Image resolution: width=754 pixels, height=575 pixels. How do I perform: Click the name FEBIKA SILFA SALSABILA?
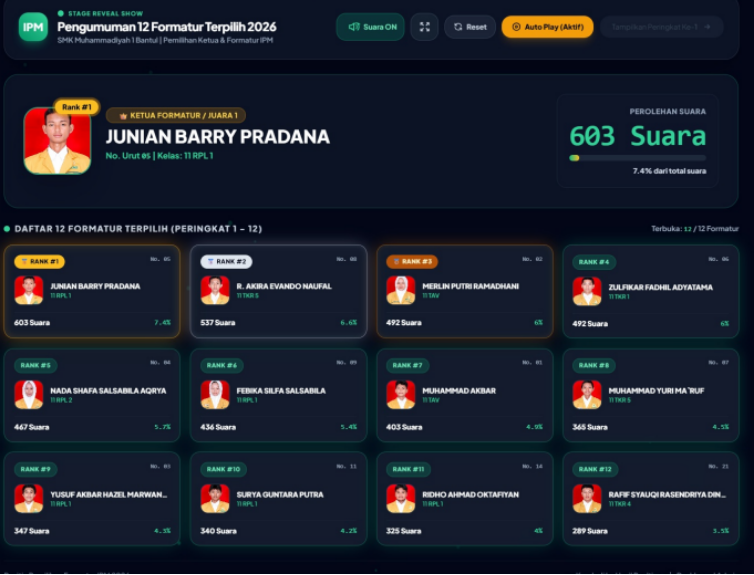(x=281, y=391)
